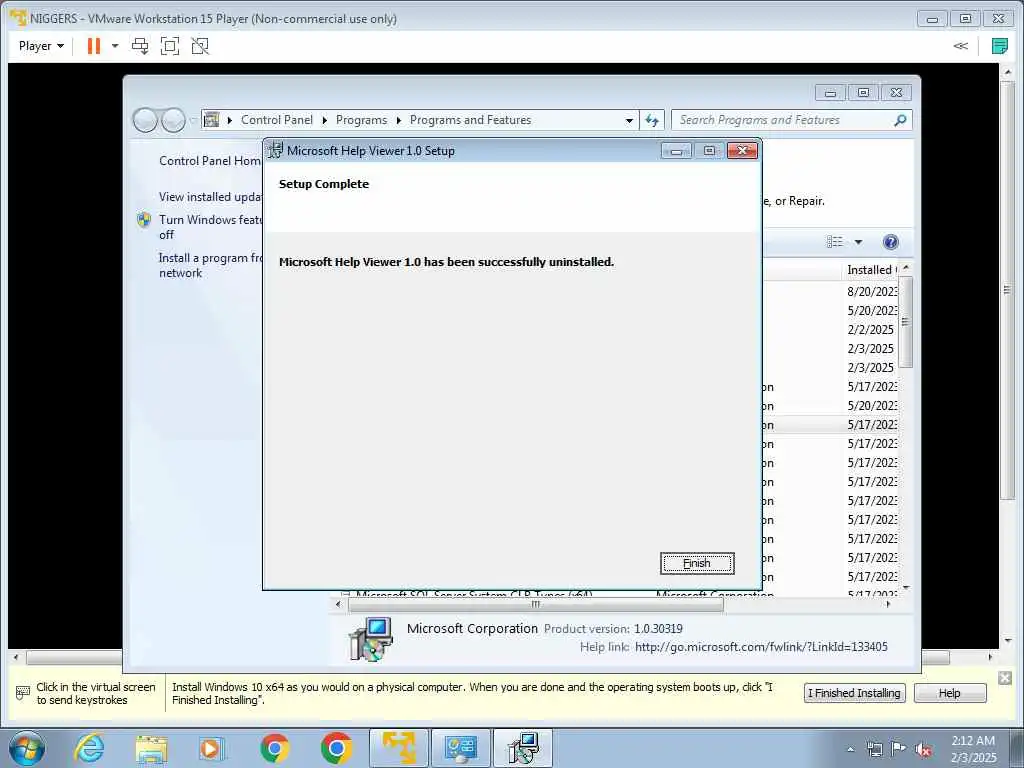This screenshot has width=1024, height=768.
Task: Open the VMware Player menu
Action: 41,46
